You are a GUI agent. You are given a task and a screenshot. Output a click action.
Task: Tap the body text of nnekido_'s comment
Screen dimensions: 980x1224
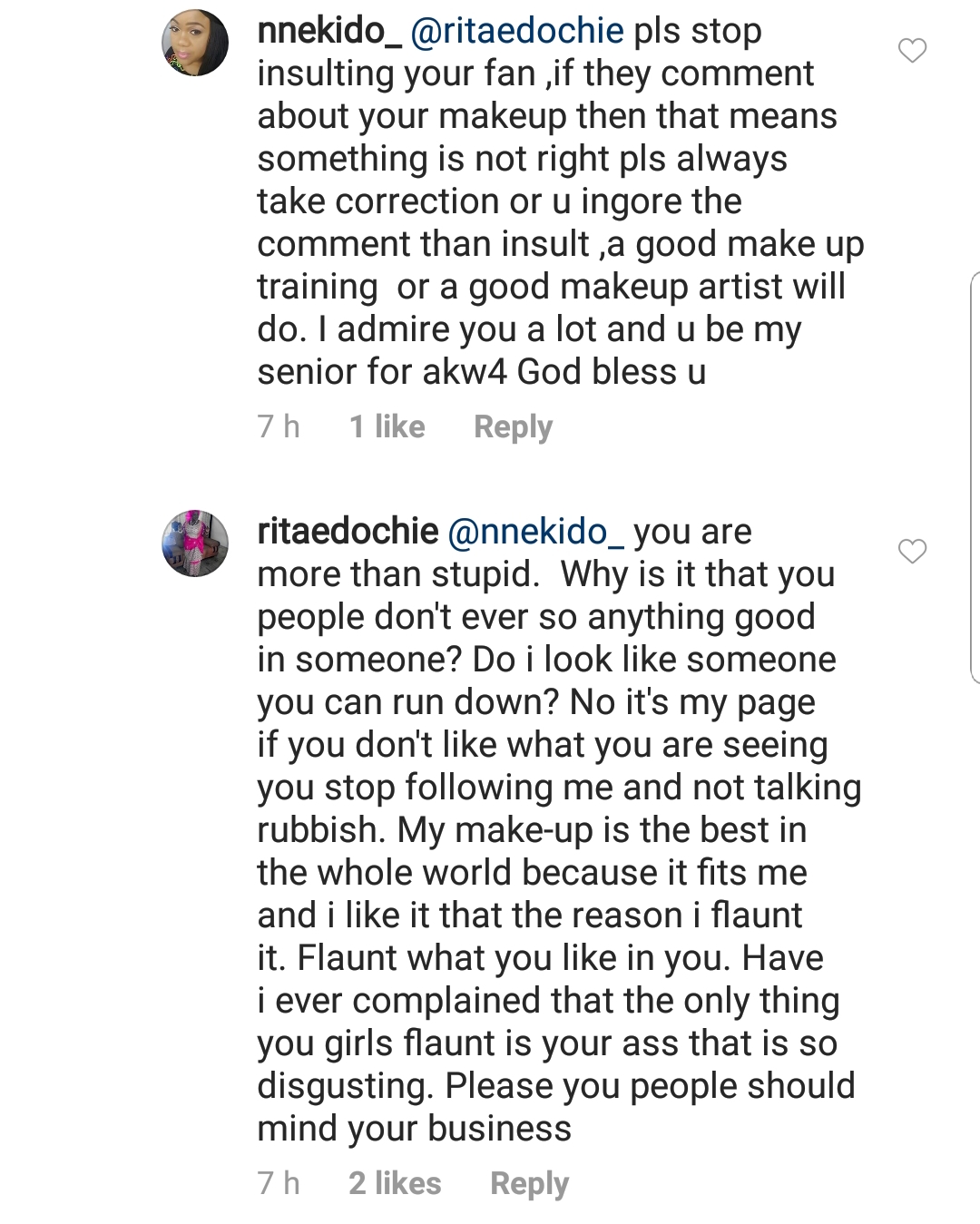click(x=544, y=201)
